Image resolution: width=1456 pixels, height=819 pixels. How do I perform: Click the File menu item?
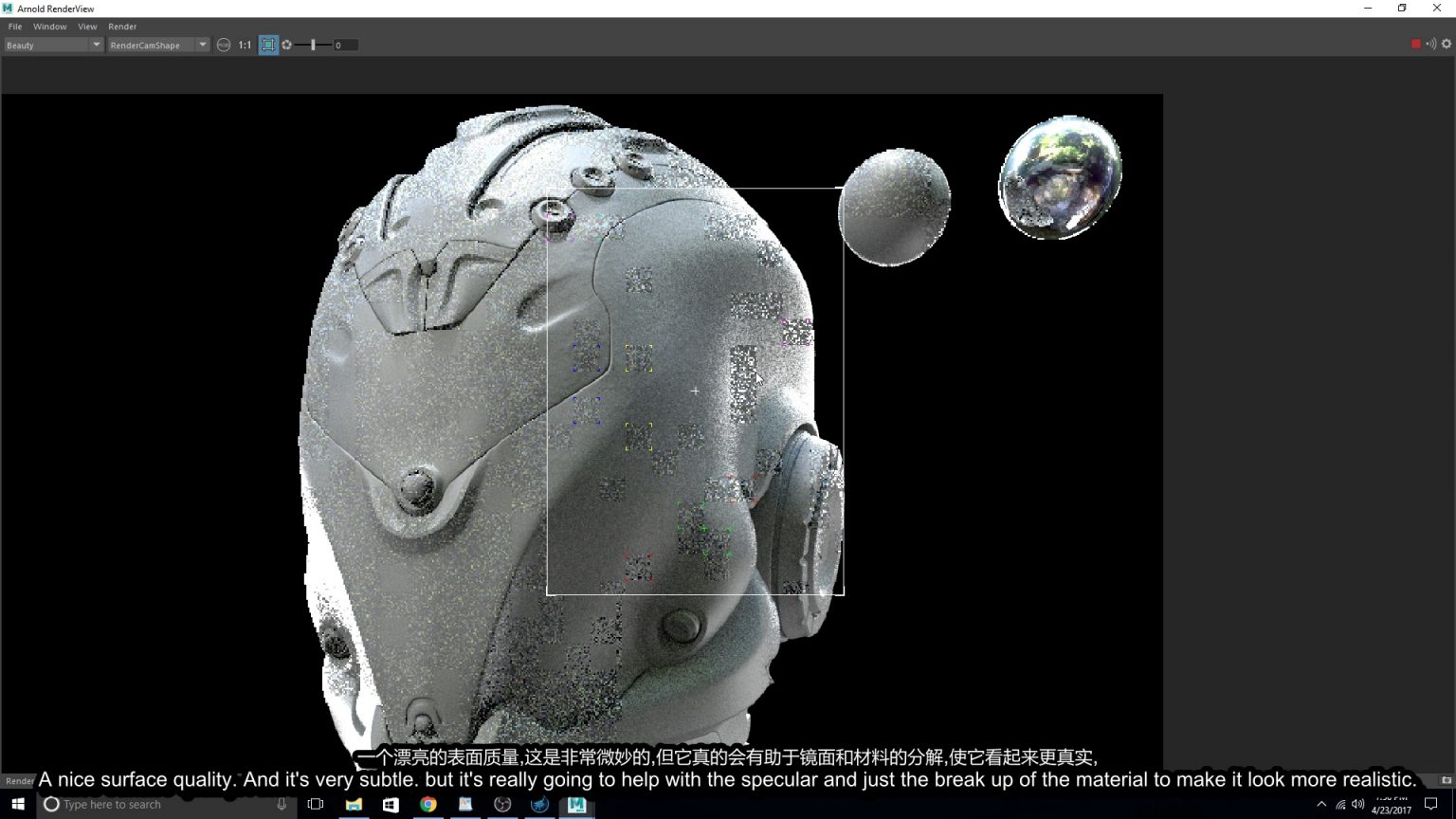coord(14,27)
